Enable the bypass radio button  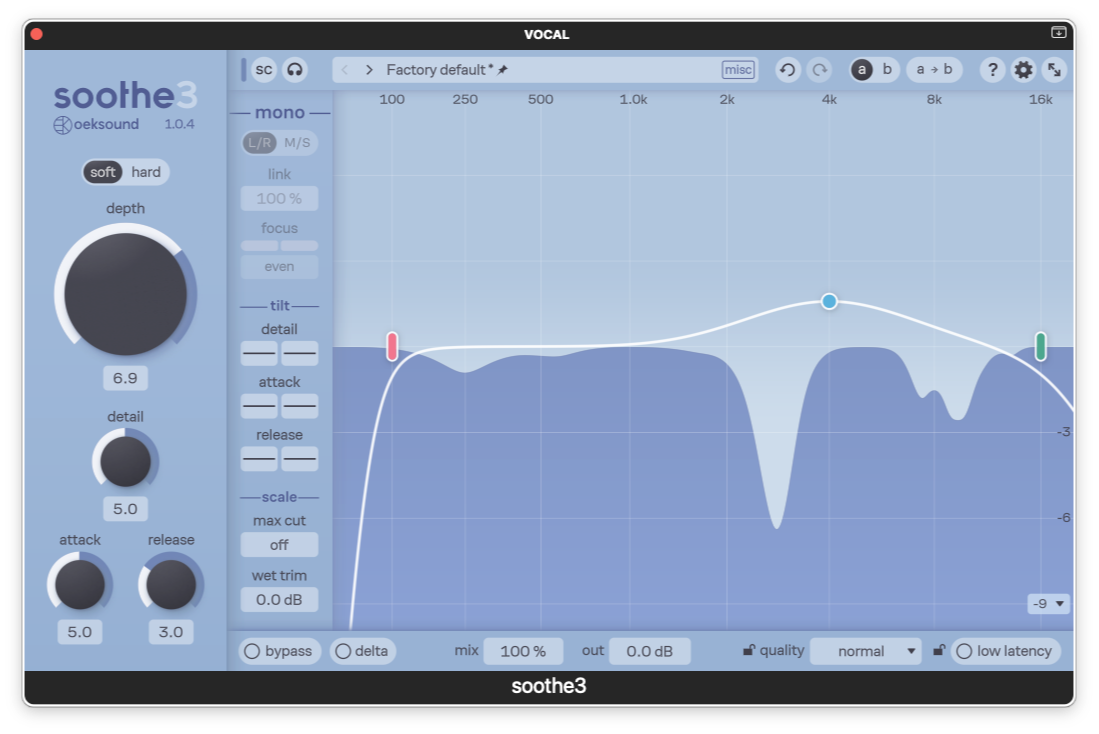[280, 651]
